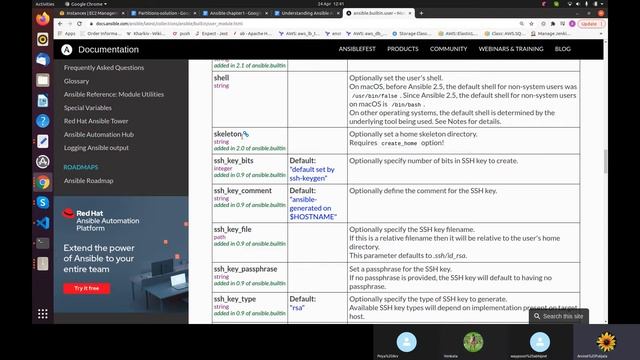Open the Glossary sidebar link
This screenshot has width=640, height=360.
click(76, 81)
